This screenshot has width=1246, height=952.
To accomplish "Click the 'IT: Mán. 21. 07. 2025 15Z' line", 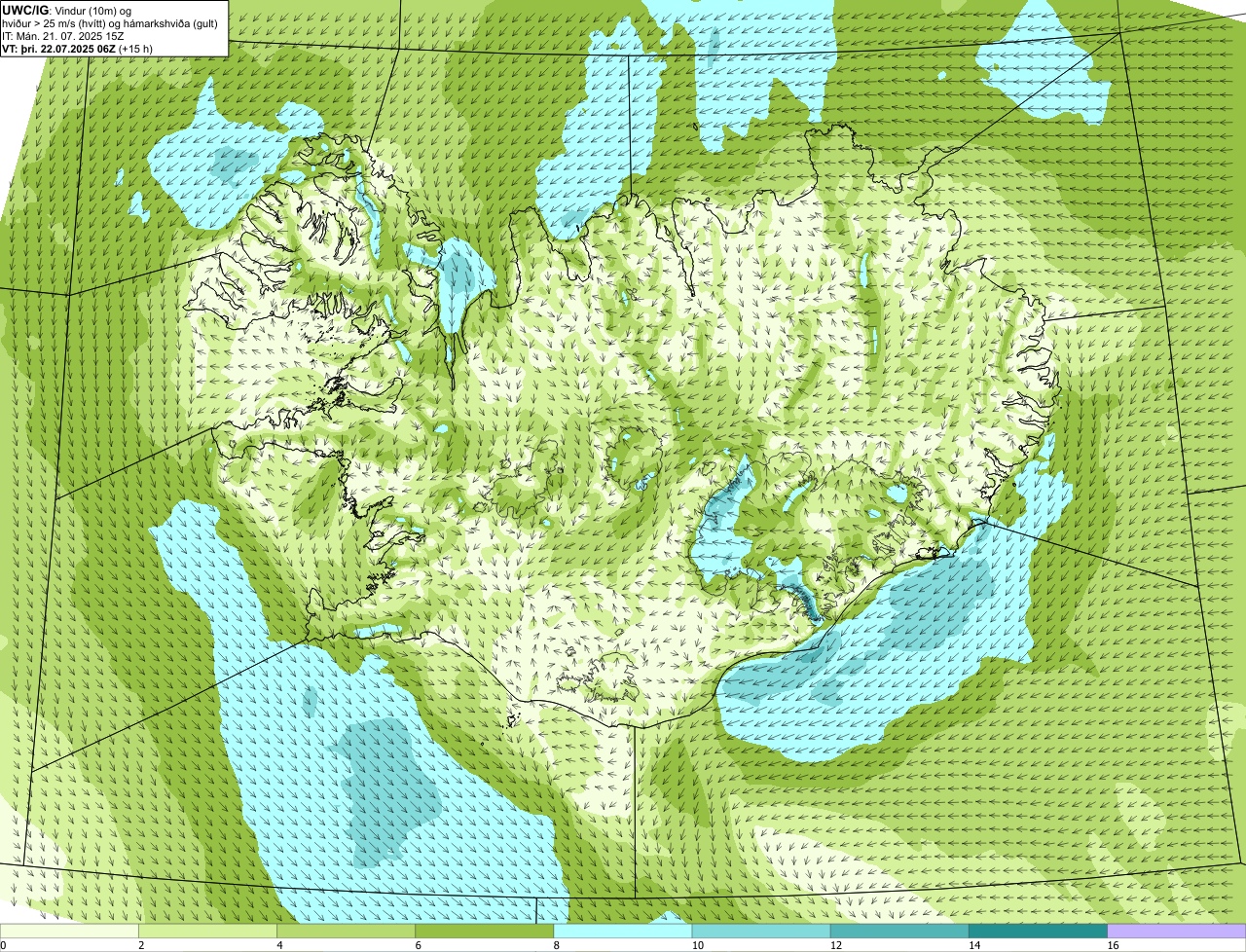I will pos(62,36).
